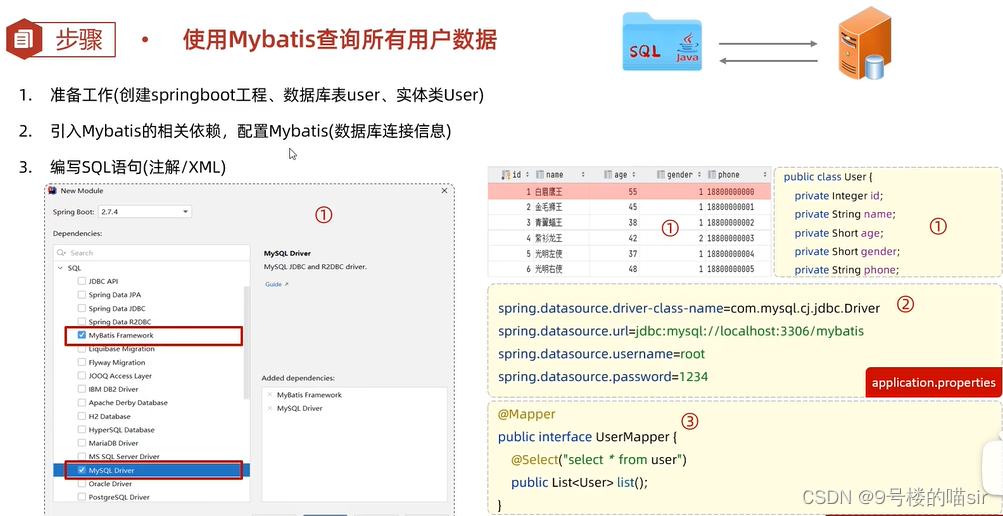Click the spring.datasource.password=1234 line

tap(603, 377)
